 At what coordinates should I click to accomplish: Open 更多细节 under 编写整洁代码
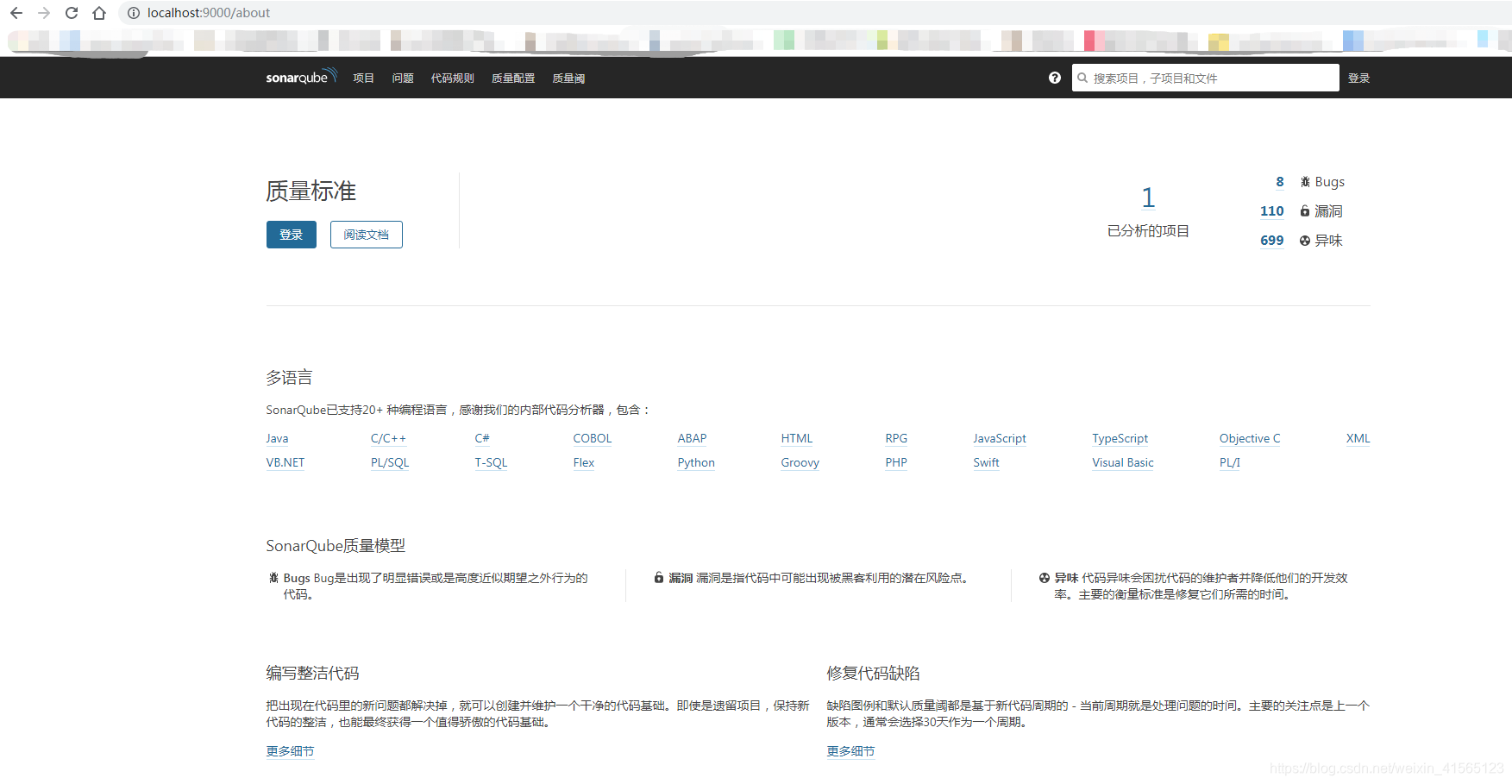tap(290, 751)
